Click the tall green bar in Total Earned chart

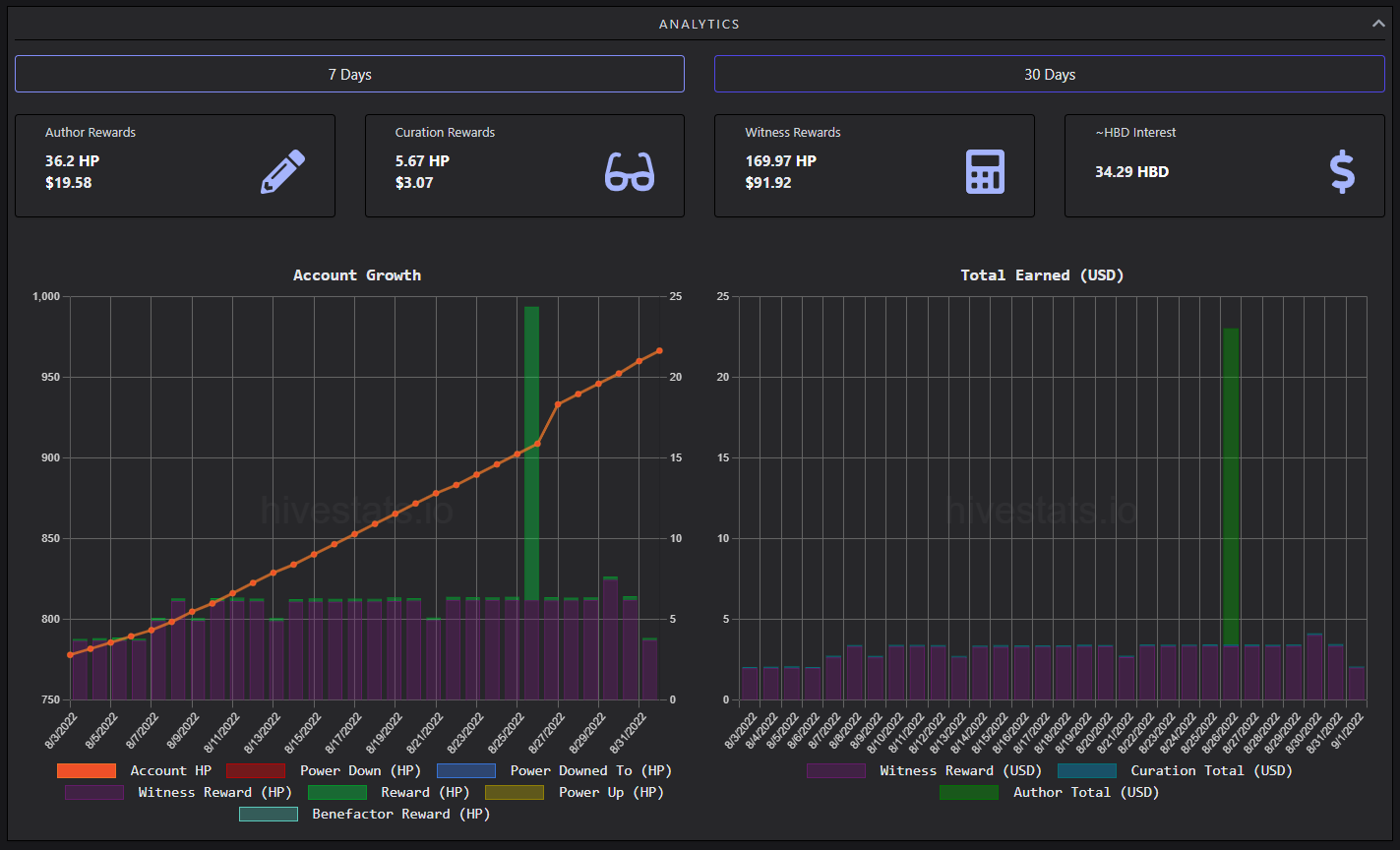1231,487
